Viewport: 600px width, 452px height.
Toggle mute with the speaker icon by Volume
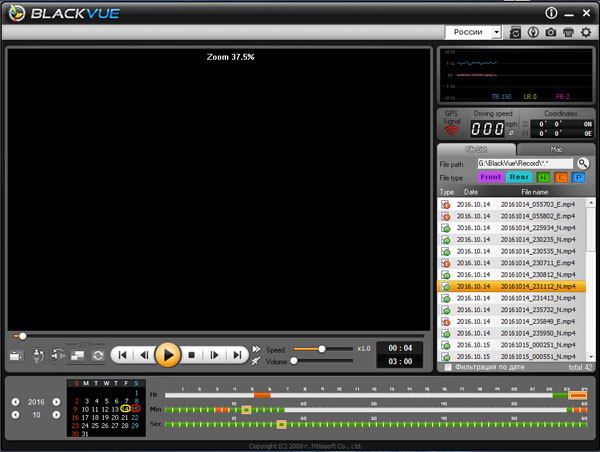click(256, 361)
